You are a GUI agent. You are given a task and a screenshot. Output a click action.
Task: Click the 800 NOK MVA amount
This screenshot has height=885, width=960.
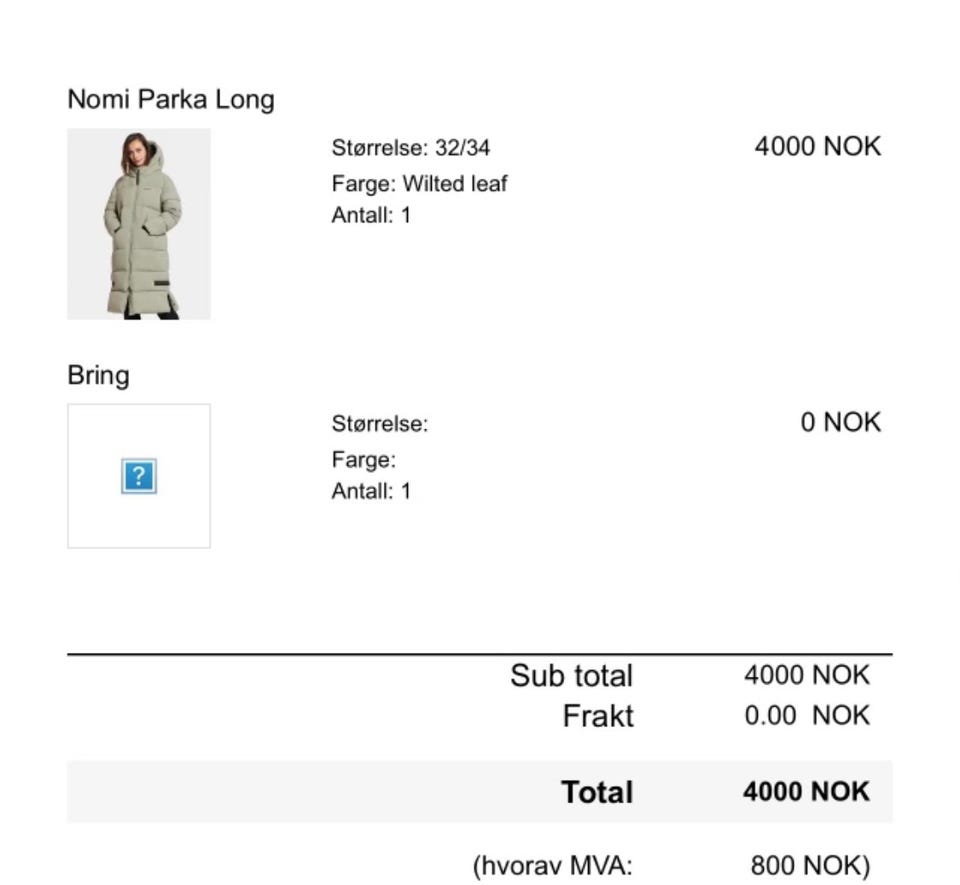coord(809,865)
